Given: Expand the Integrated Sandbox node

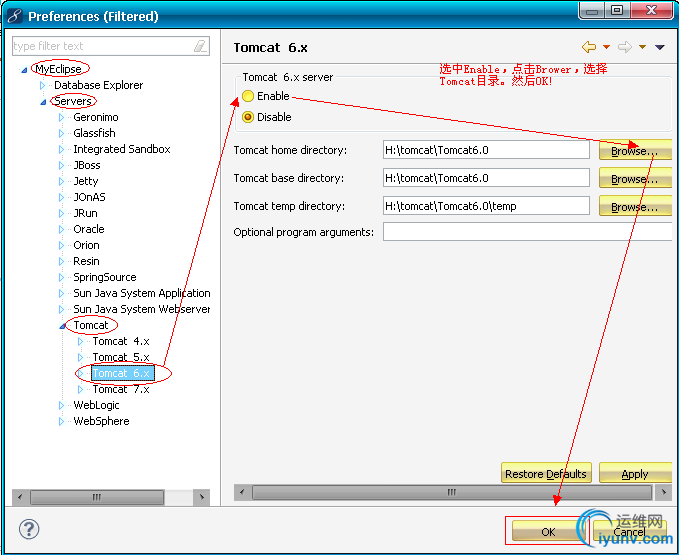Looking at the screenshot, I should coord(61,149).
